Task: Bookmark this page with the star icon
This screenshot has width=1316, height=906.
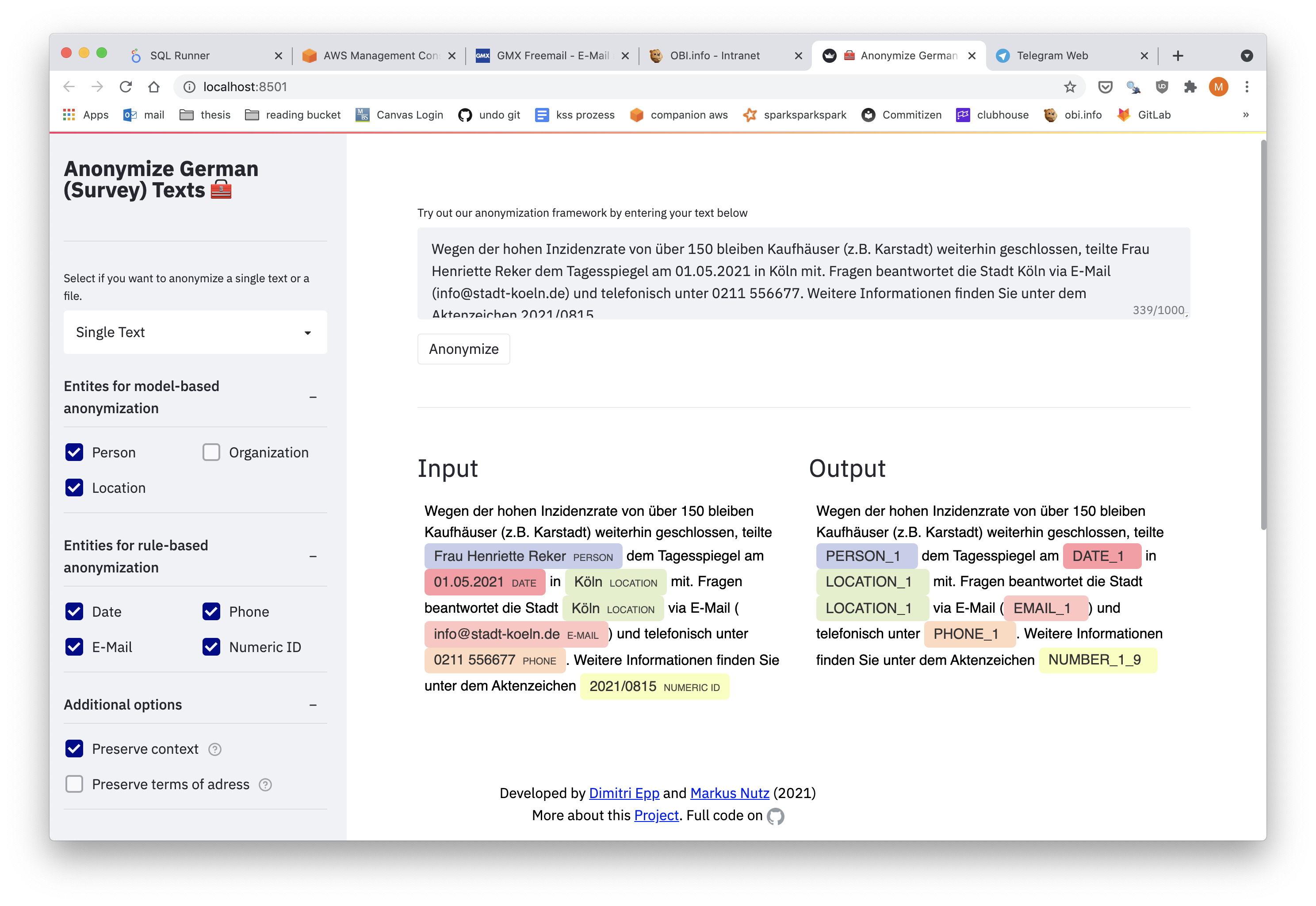Action: coord(1070,87)
